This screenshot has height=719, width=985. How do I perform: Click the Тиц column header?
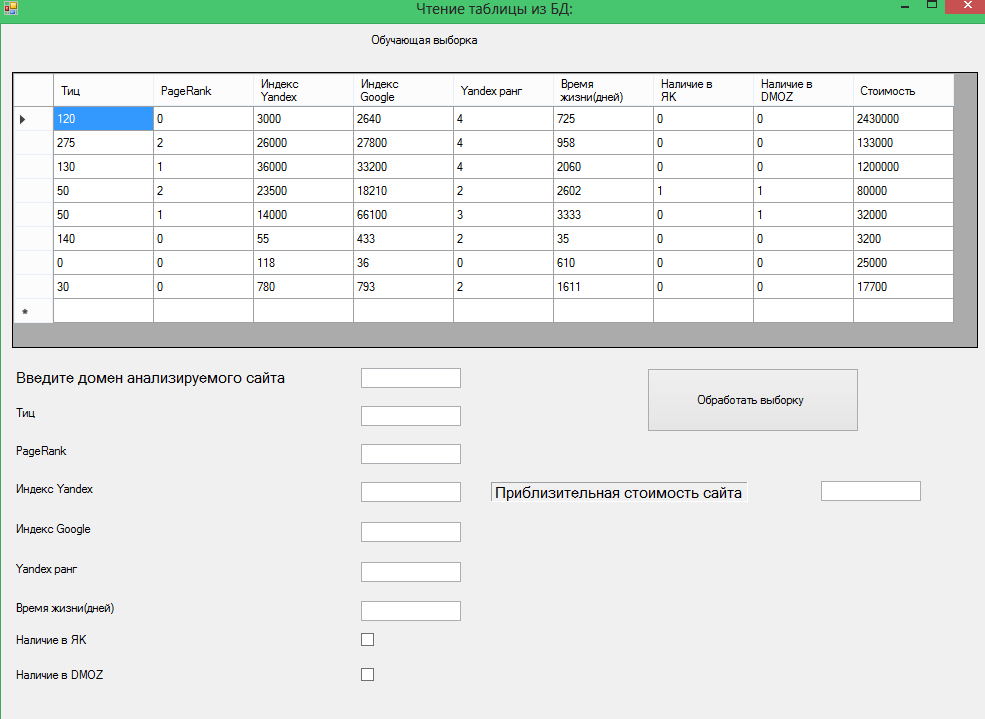point(103,91)
